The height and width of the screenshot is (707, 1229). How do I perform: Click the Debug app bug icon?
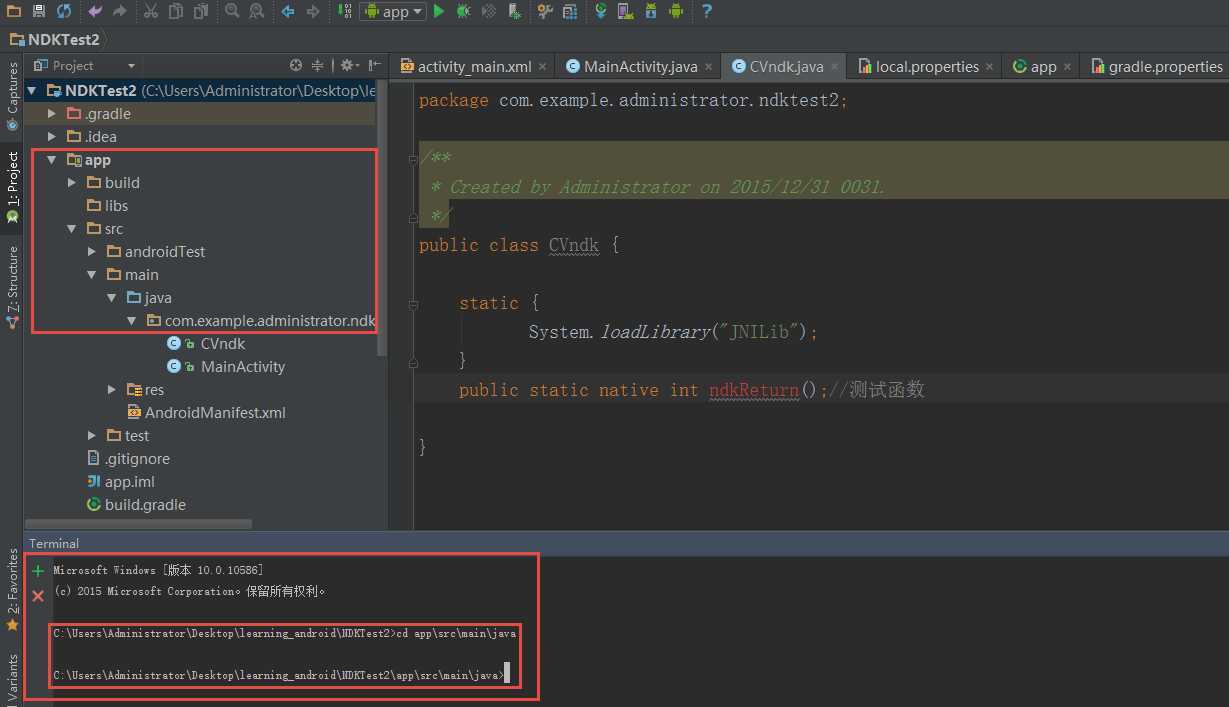click(x=464, y=11)
